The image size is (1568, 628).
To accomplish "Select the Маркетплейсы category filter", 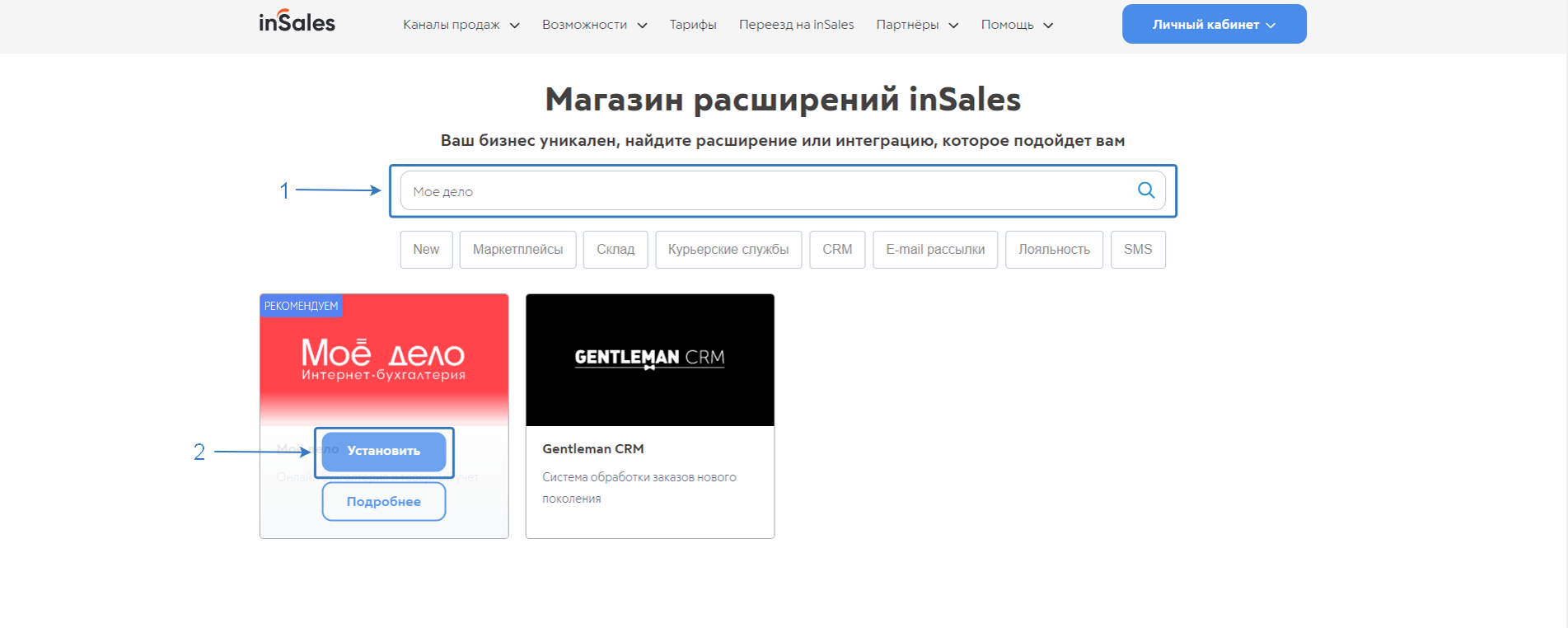I will (517, 249).
